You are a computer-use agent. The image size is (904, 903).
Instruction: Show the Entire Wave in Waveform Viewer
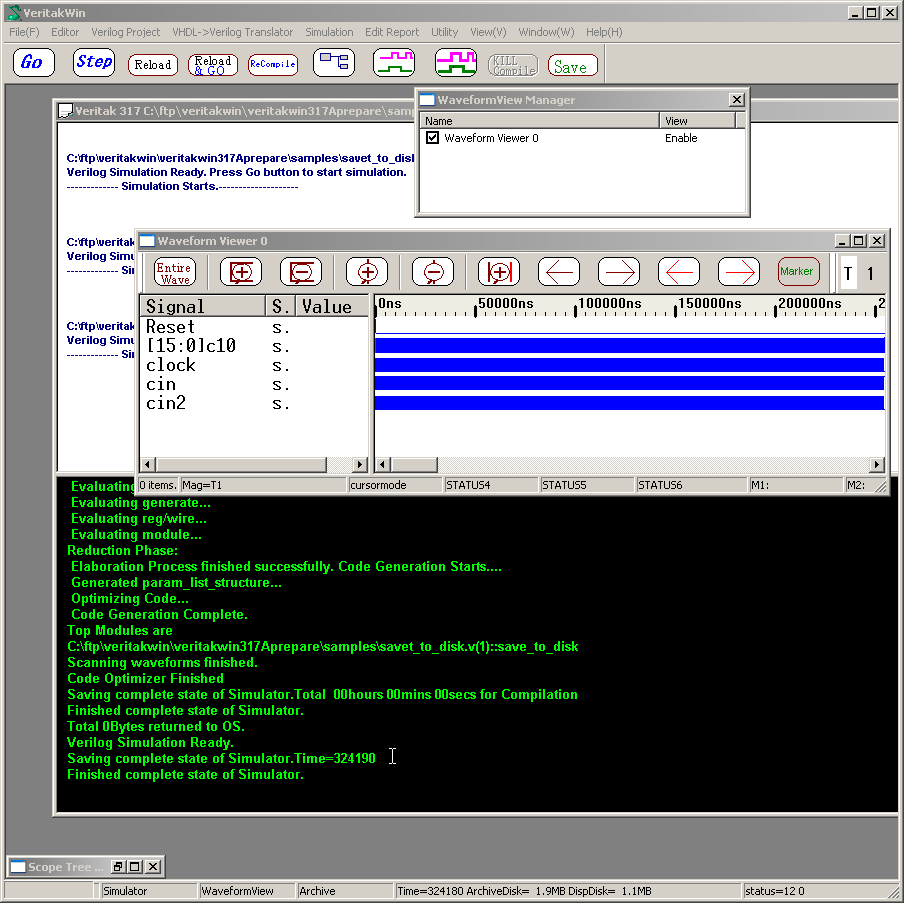coord(175,272)
